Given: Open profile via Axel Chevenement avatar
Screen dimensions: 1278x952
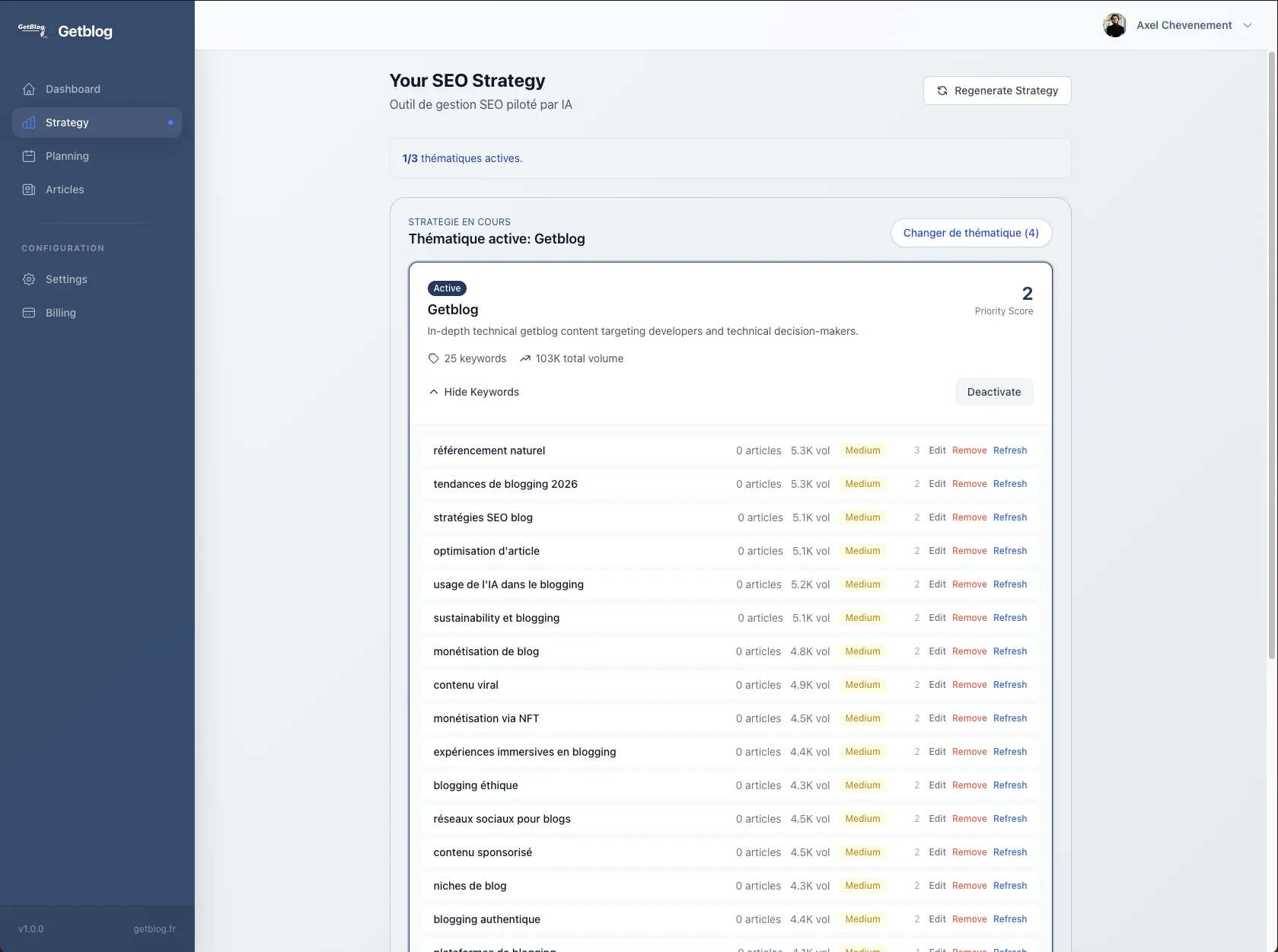Looking at the screenshot, I should click(1114, 25).
